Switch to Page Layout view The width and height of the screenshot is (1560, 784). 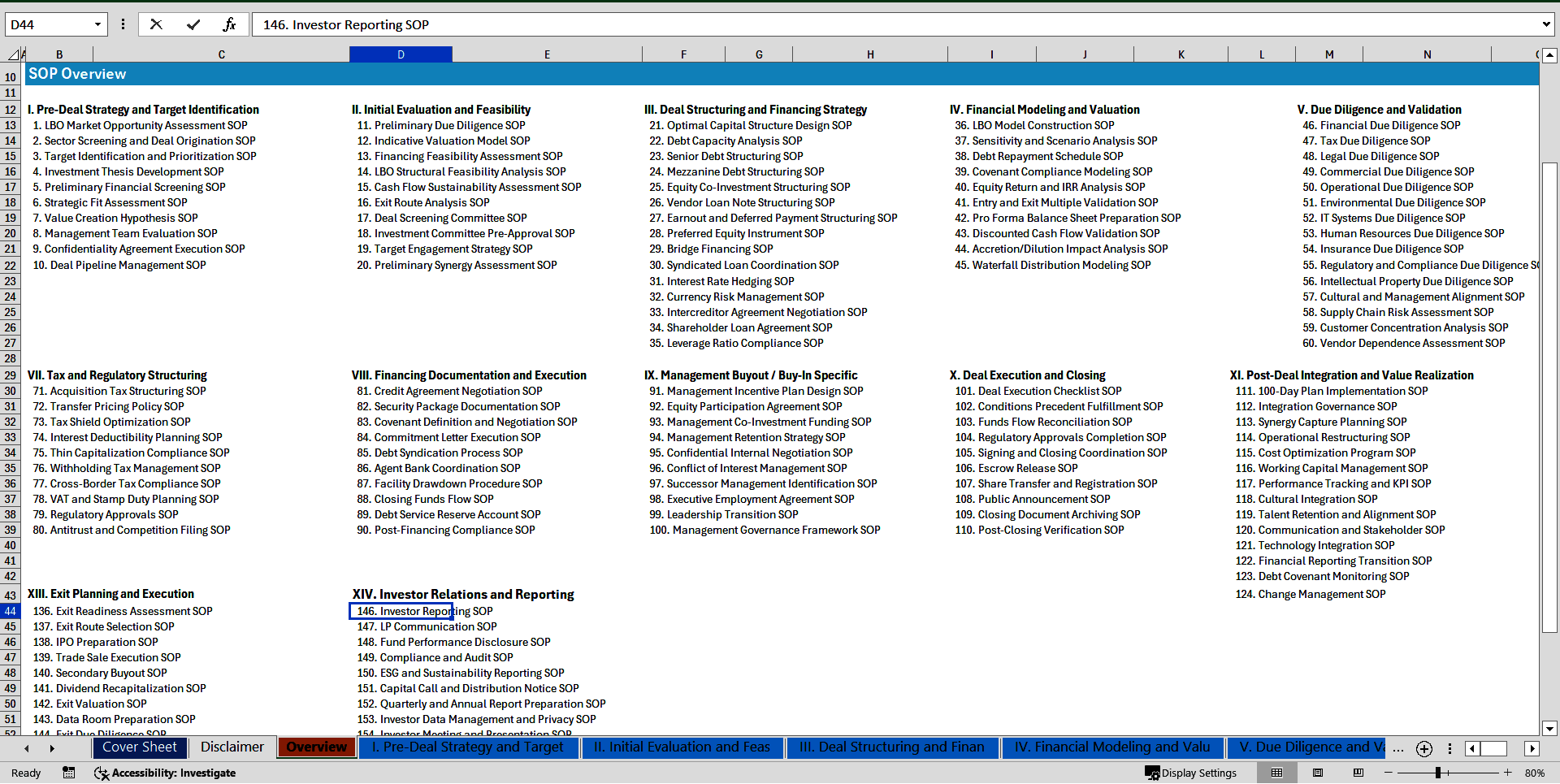(1318, 773)
